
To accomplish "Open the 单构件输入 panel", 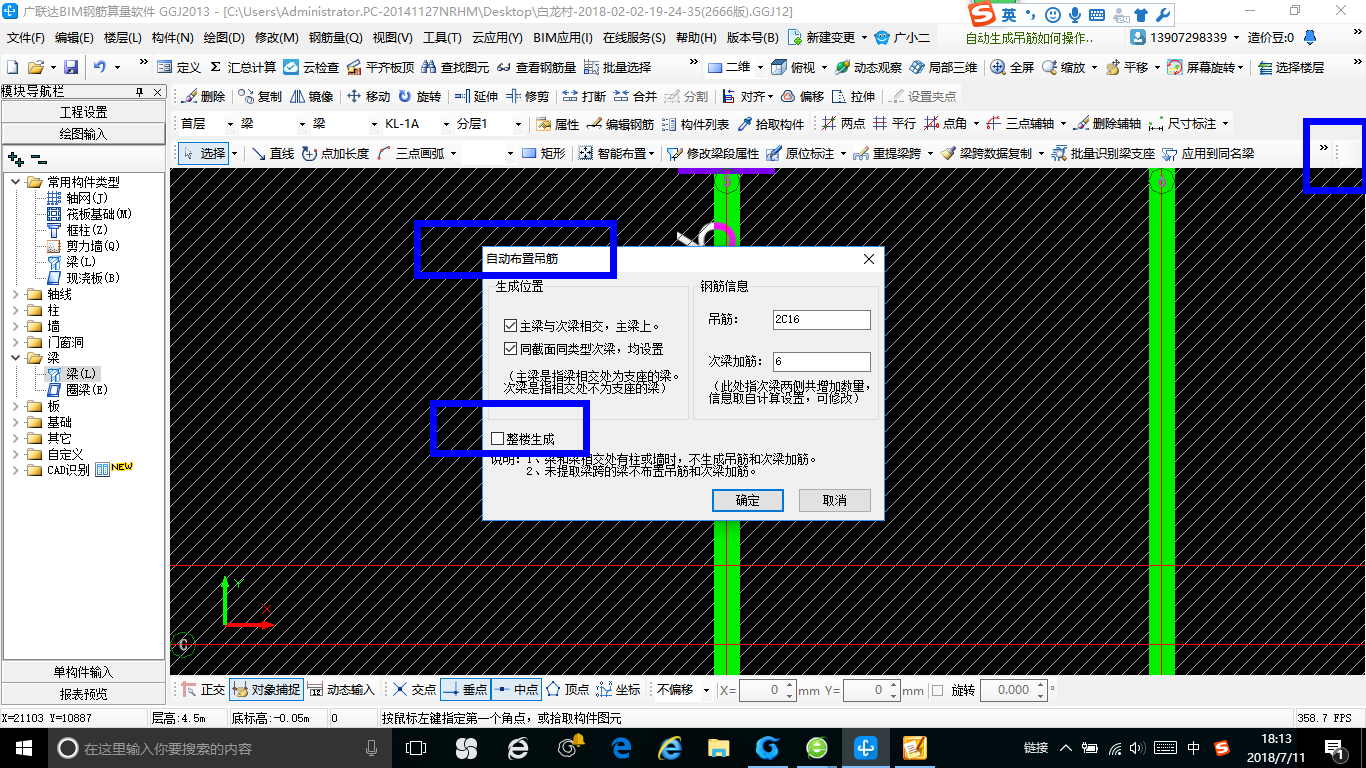I will pos(83,672).
